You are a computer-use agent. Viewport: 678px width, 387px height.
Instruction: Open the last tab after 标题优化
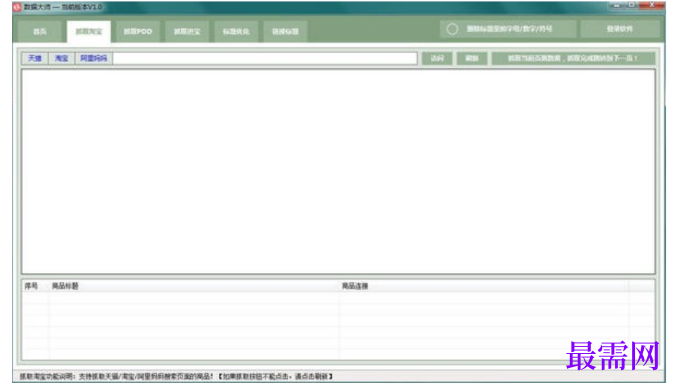tap(285, 32)
